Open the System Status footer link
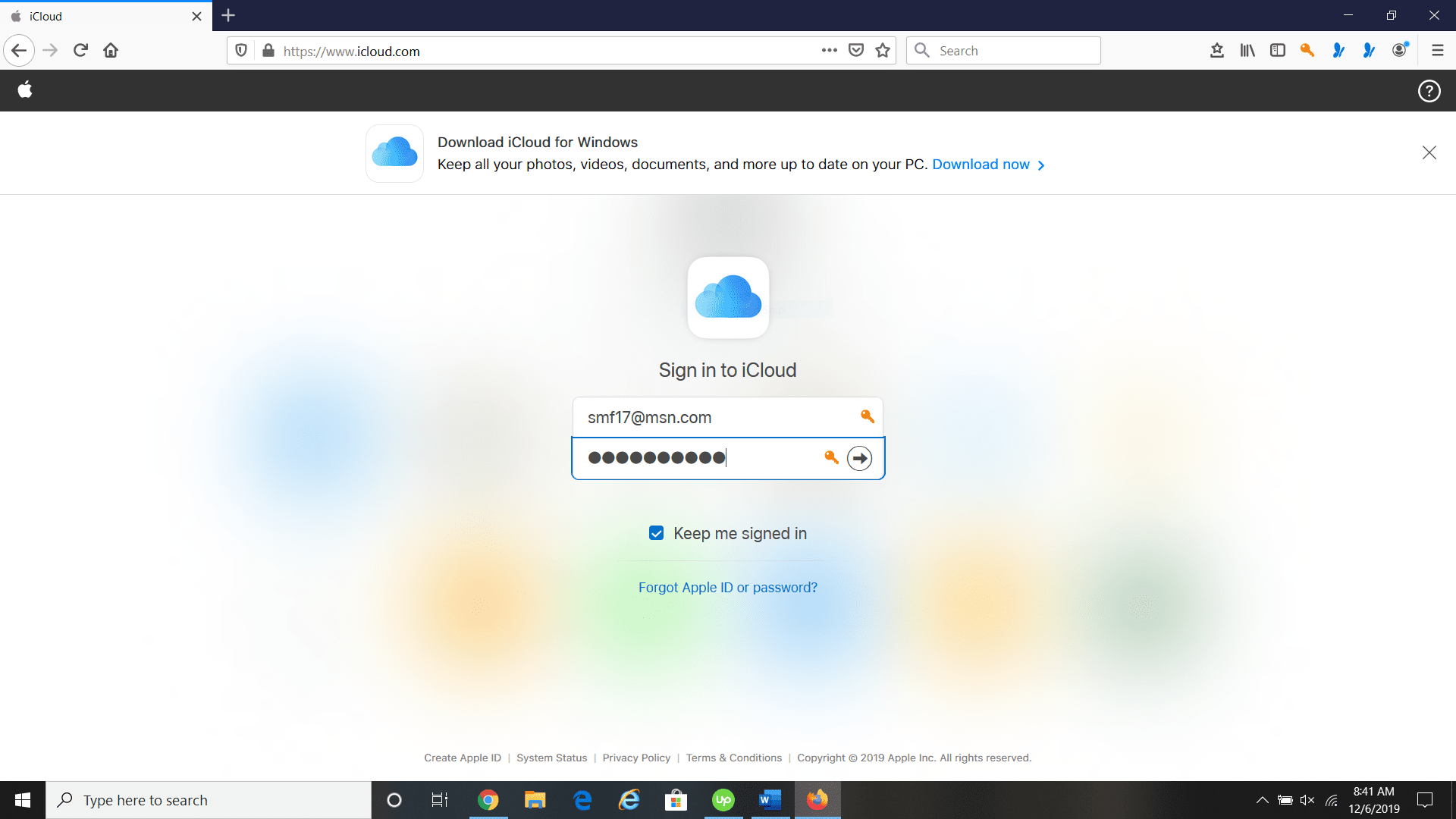 tap(552, 758)
